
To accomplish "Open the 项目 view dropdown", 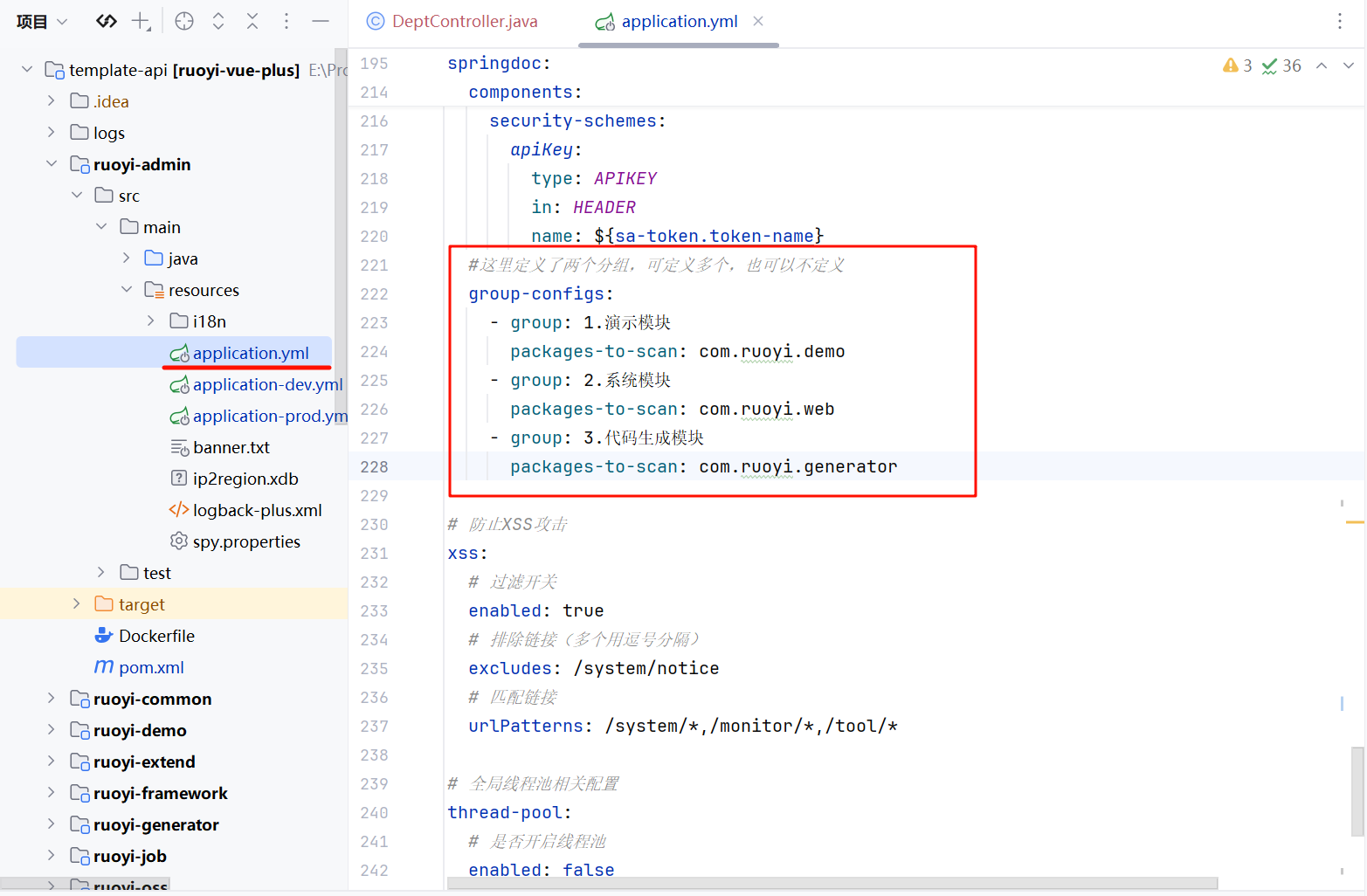I will pos(41,22).
